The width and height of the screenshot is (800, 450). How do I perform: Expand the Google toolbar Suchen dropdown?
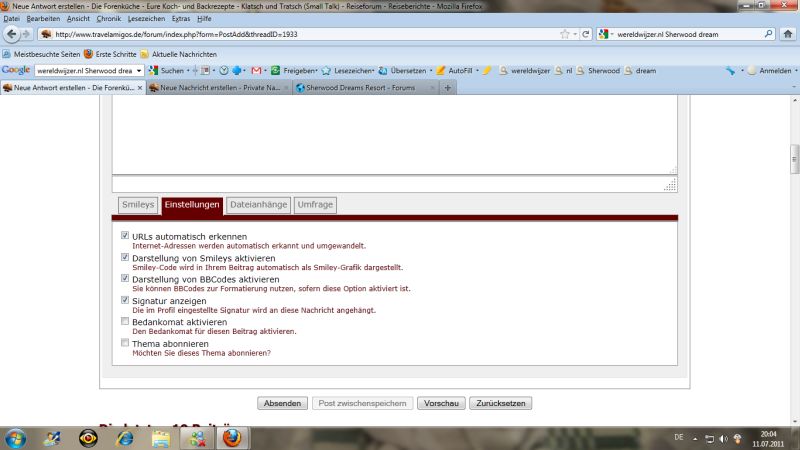coord(184,71)
